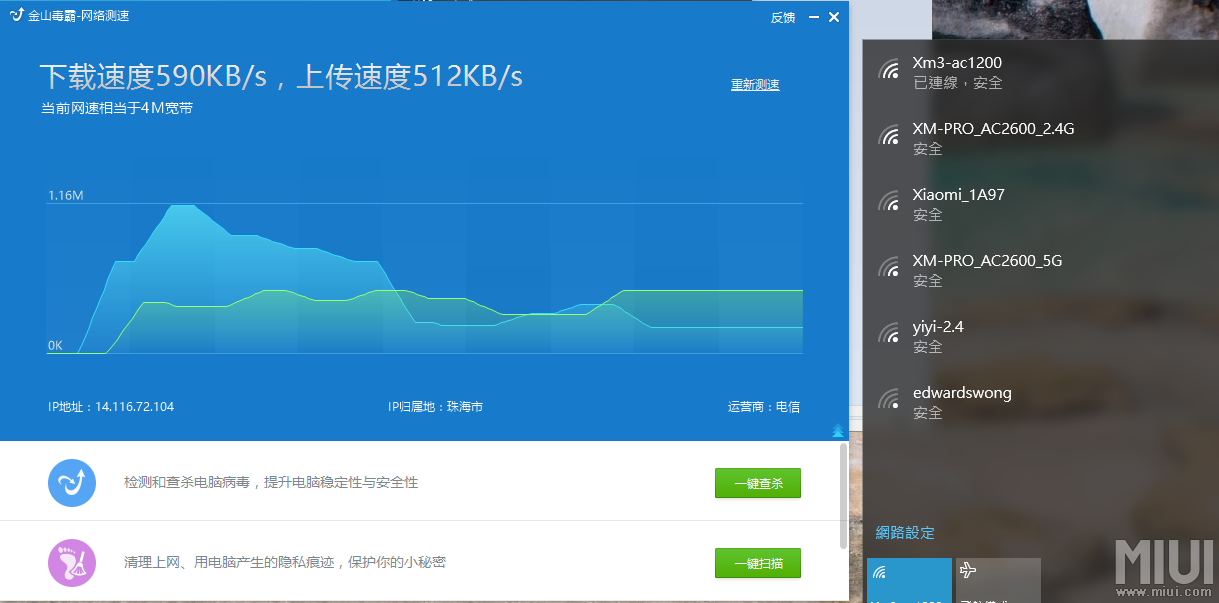
Task: Open 網路設定 network settings link
Action: [905, 533]
